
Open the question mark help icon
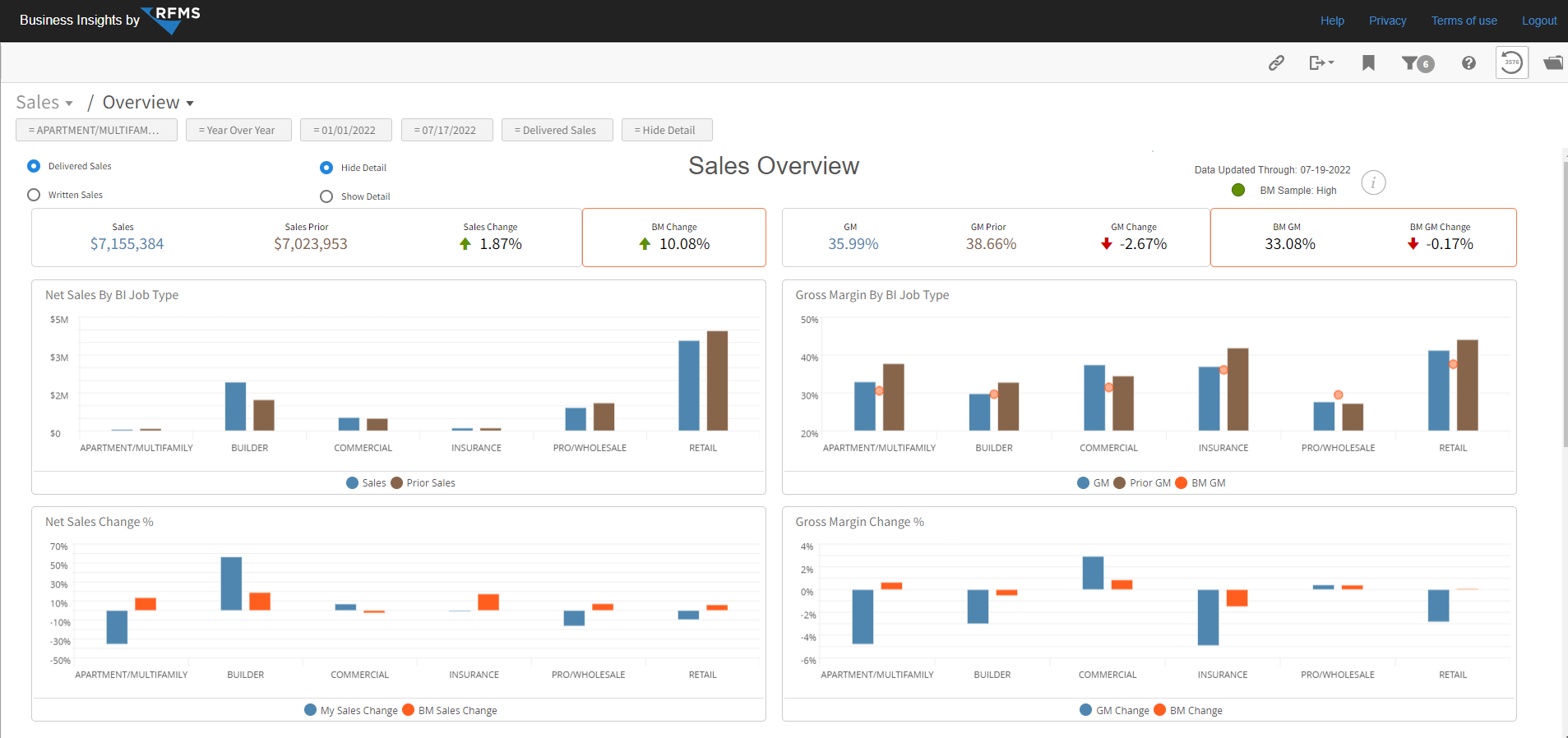[1469, 62]
